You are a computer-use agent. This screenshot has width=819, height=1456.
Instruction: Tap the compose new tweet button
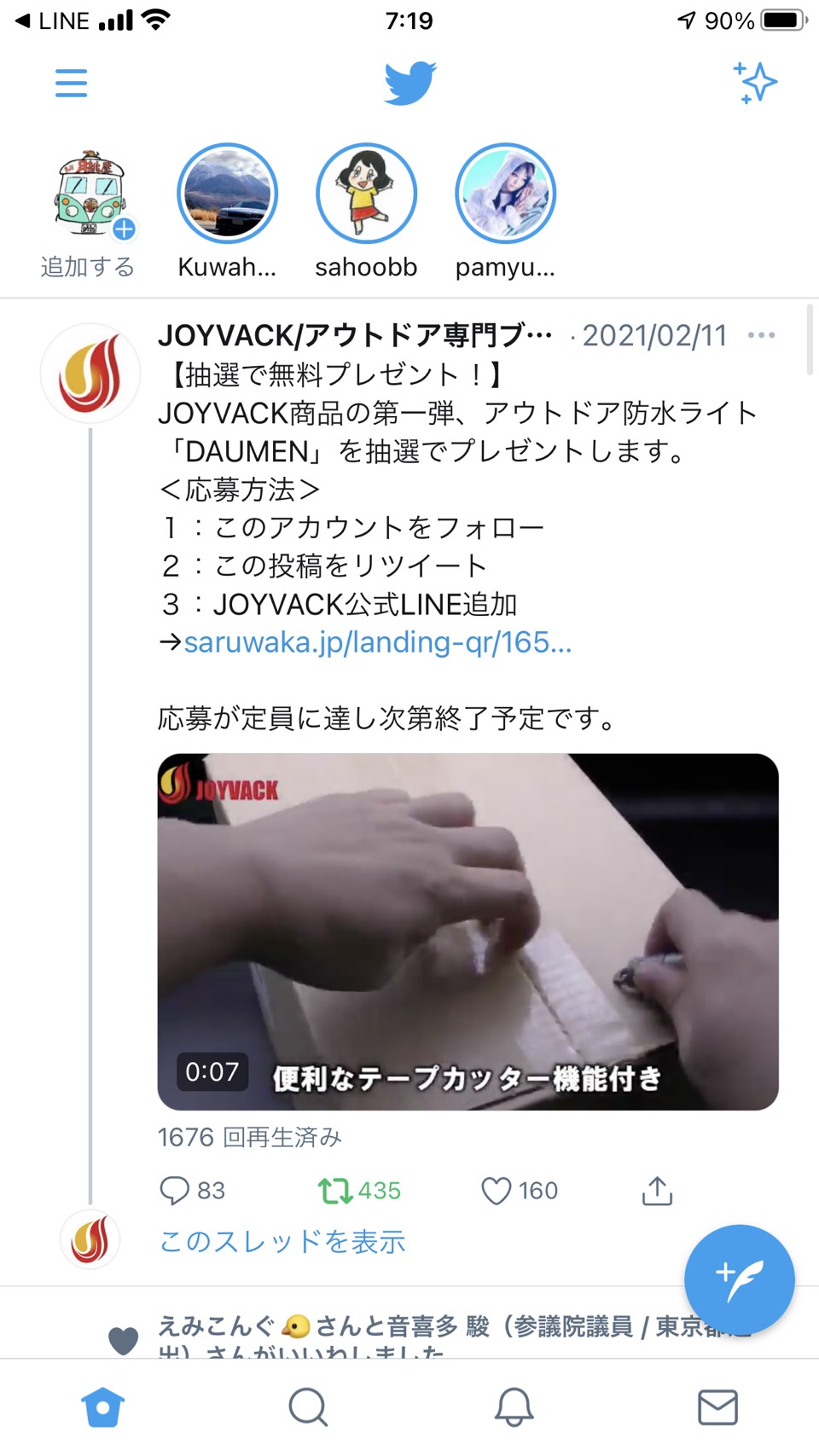point(740,1279)
